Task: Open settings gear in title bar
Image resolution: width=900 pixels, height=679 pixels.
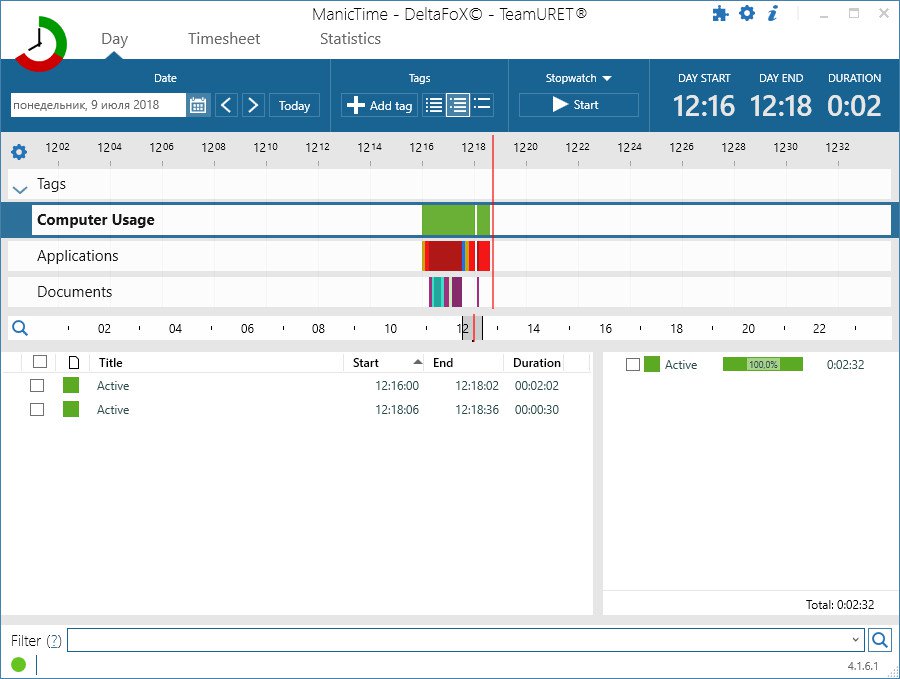Action: coord(747,13)
